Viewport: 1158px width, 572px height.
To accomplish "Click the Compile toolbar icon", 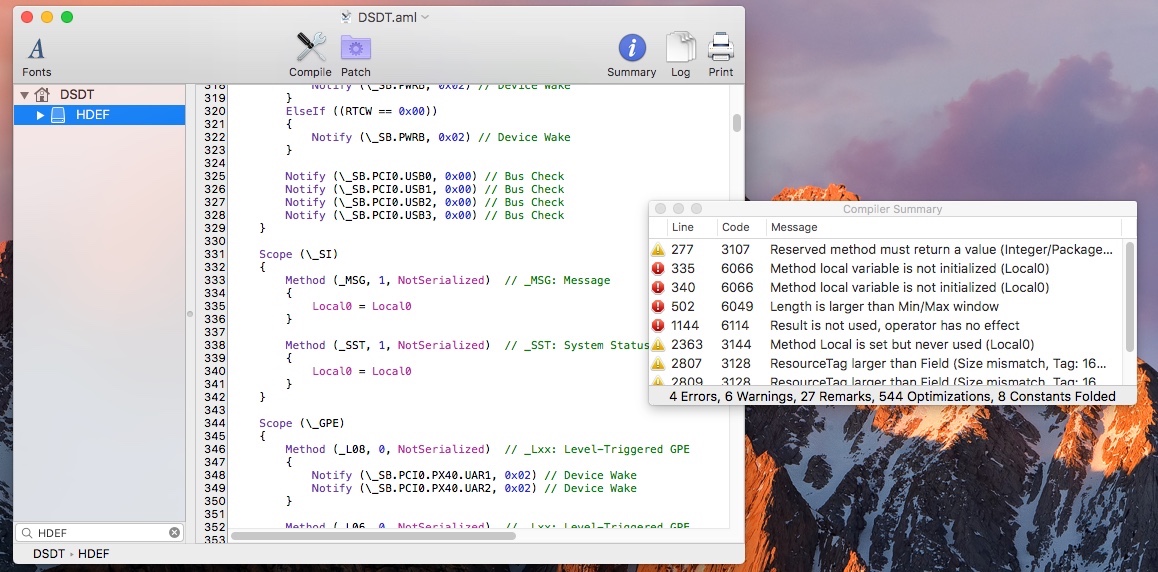I will tap(310, 55).
